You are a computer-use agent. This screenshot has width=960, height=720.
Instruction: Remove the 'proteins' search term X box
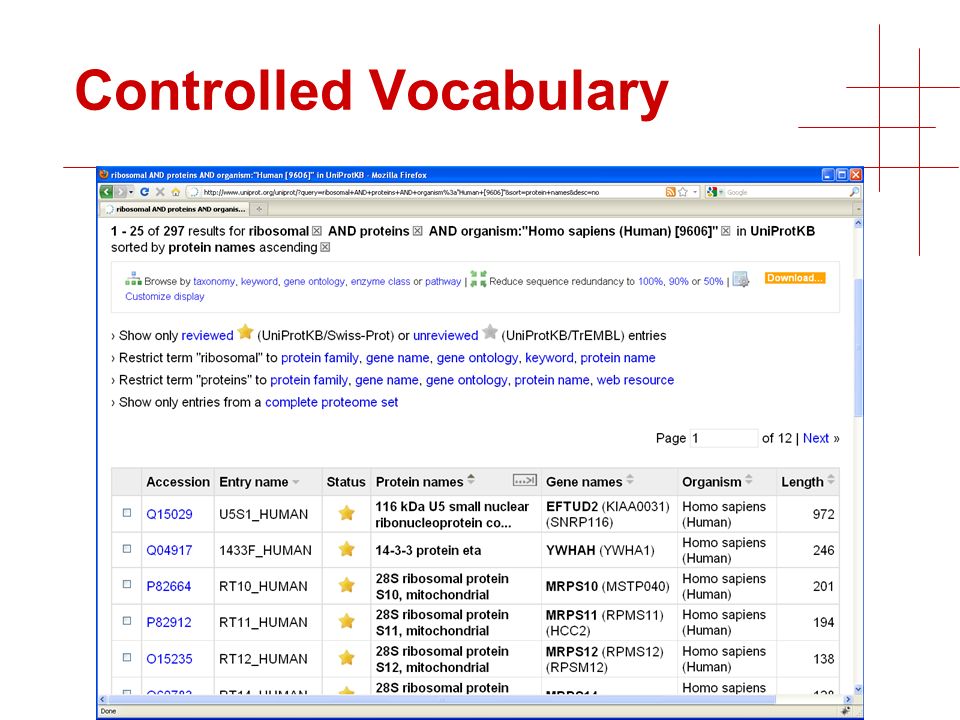point(418,231)
